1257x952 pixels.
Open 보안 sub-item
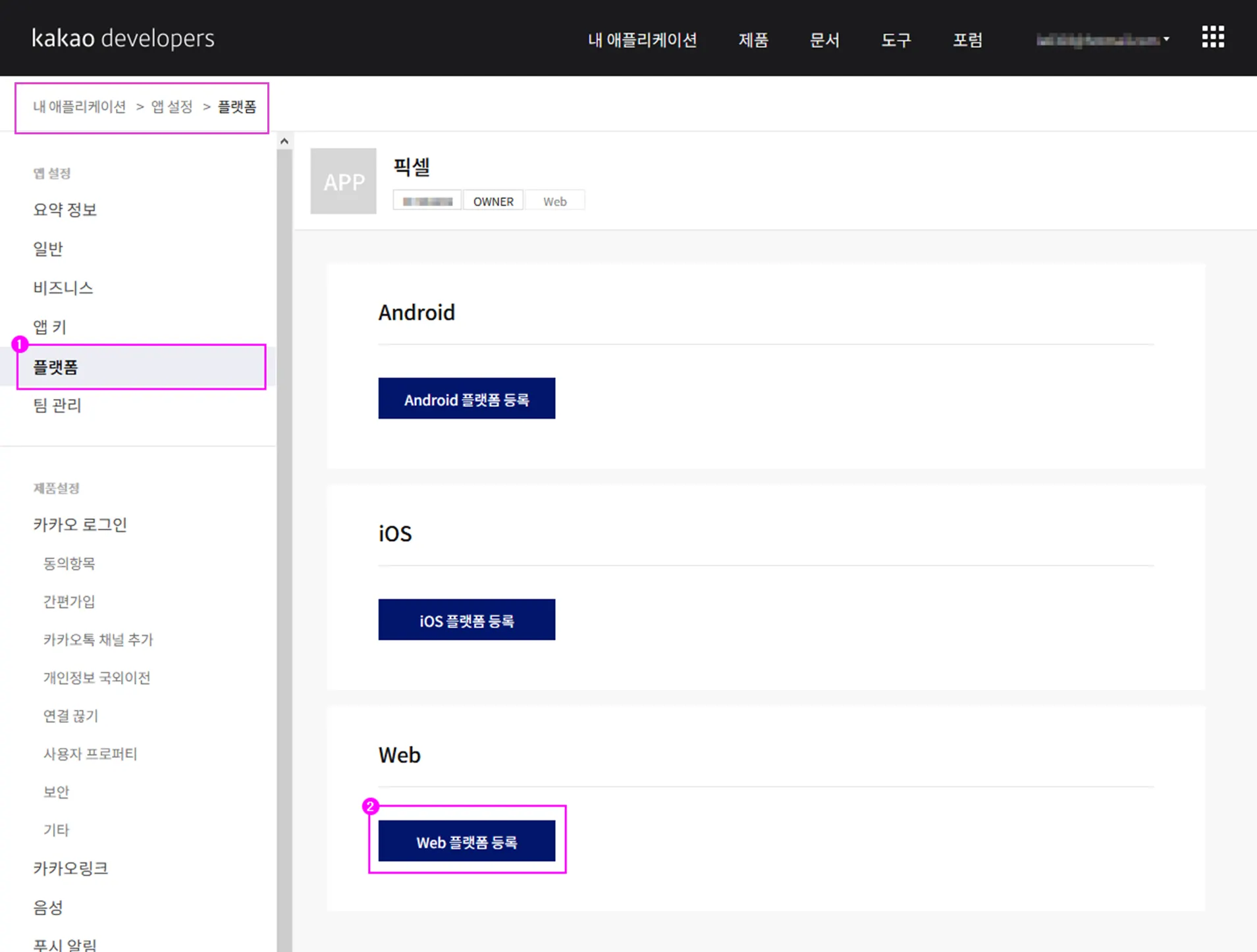pos(56,792)
